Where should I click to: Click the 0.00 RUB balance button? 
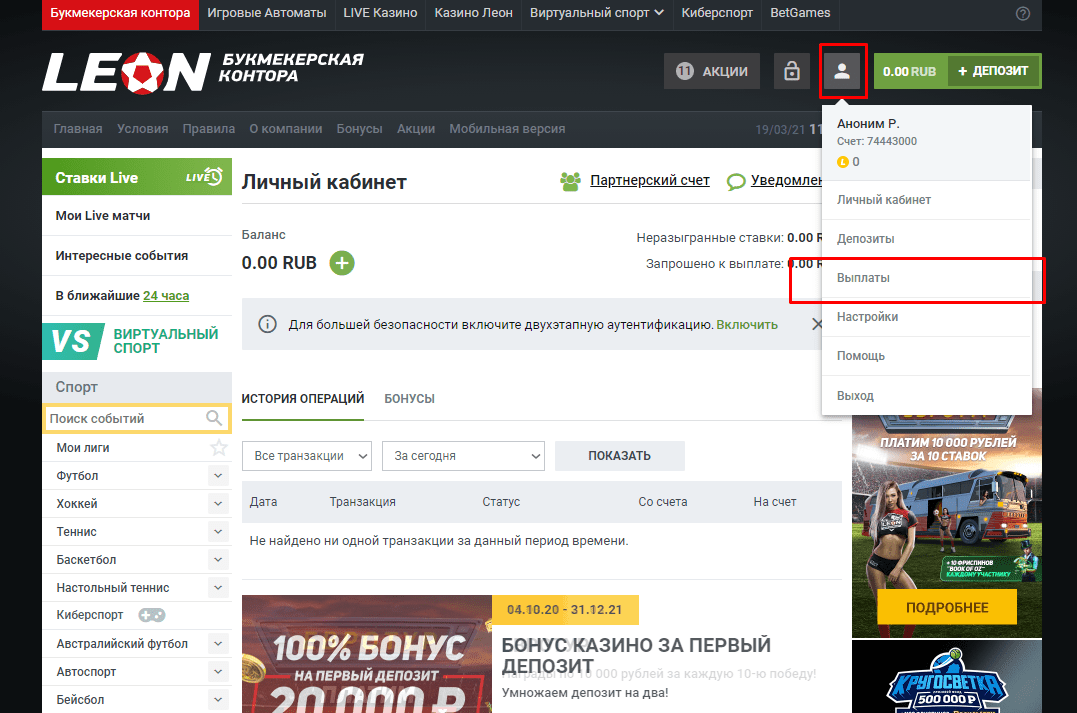910,71
